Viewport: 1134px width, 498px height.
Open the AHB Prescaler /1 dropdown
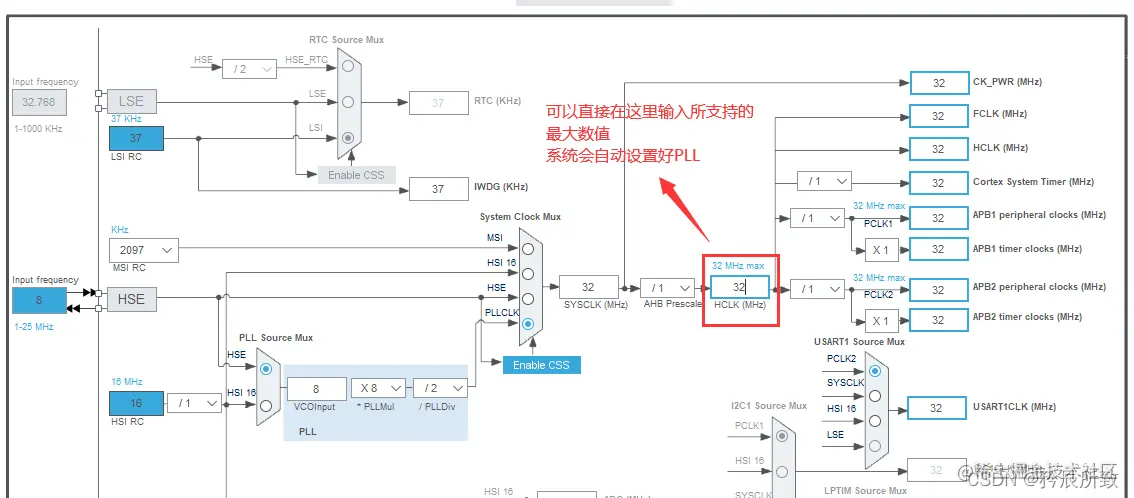[667, 288]
